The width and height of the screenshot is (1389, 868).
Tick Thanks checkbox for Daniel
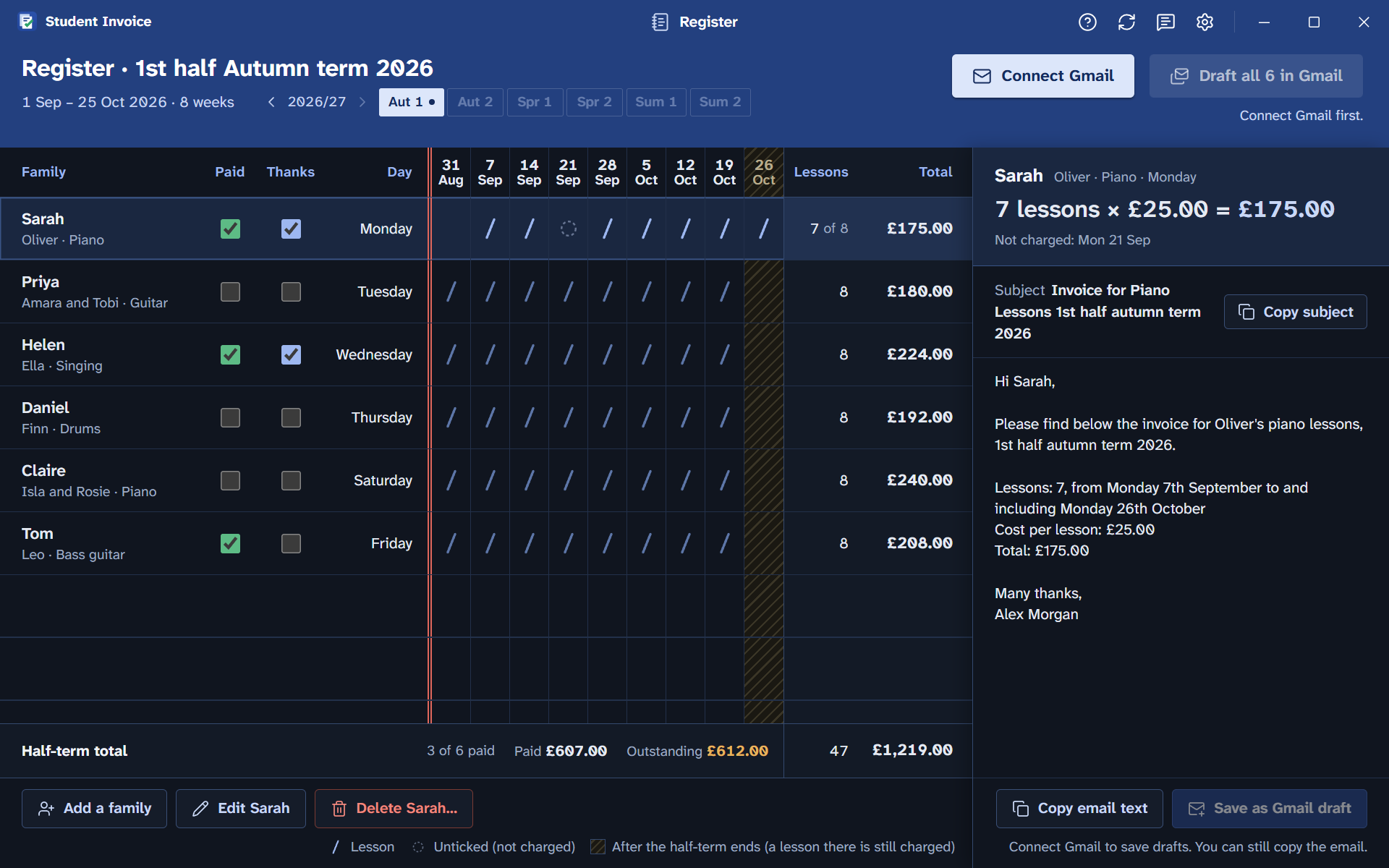coord(291,417)
